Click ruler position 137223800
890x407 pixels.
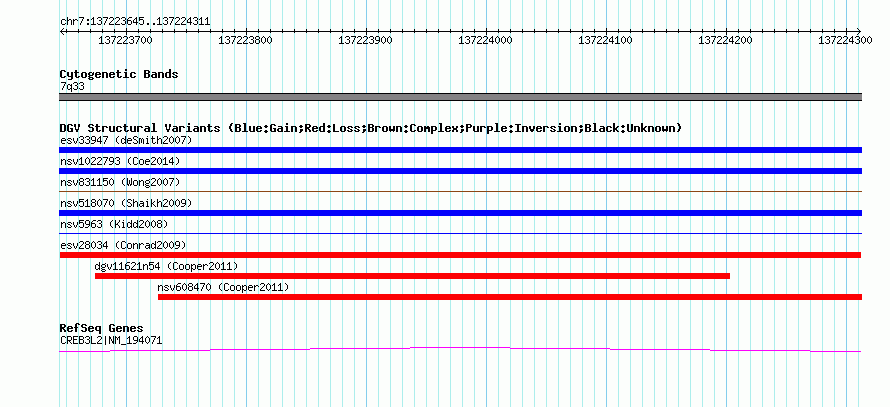coord(245,40)
